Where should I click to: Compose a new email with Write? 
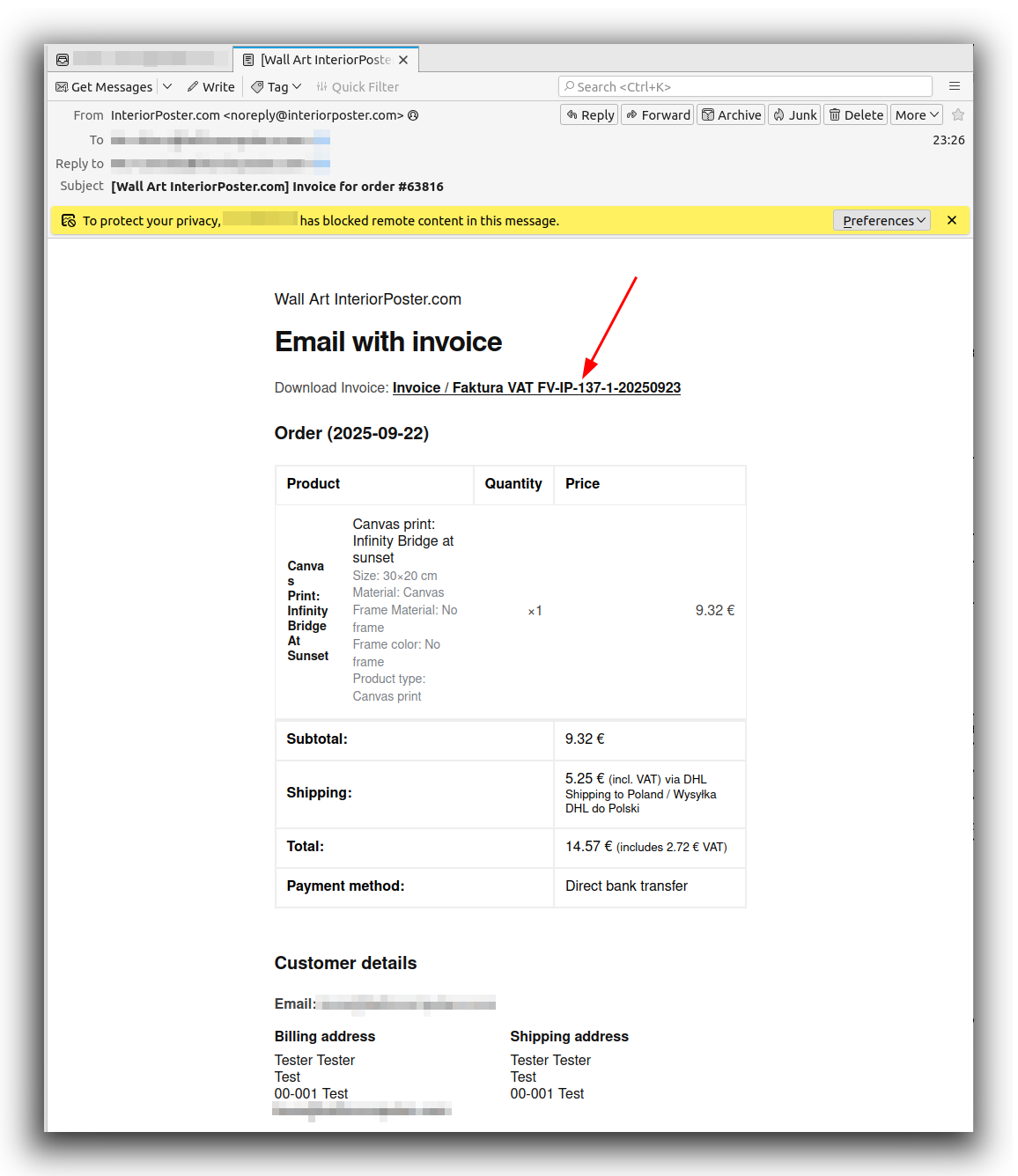click(x=211, y=87)
